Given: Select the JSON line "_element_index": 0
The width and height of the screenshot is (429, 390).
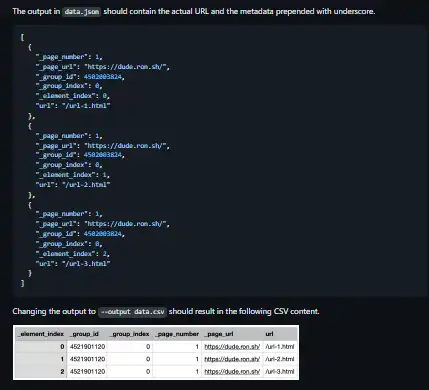Looking at the screenshot, I should (x=73, y=96).
